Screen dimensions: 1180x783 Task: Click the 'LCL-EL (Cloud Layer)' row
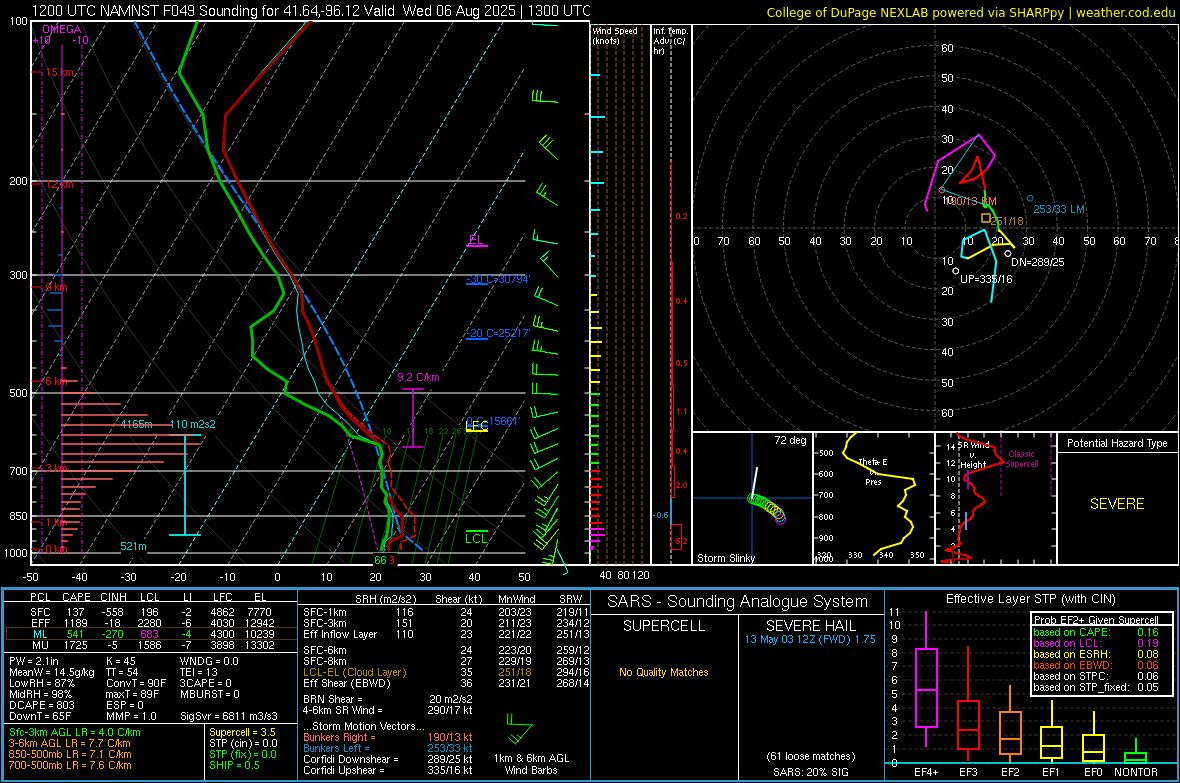(x=444, y=672)
